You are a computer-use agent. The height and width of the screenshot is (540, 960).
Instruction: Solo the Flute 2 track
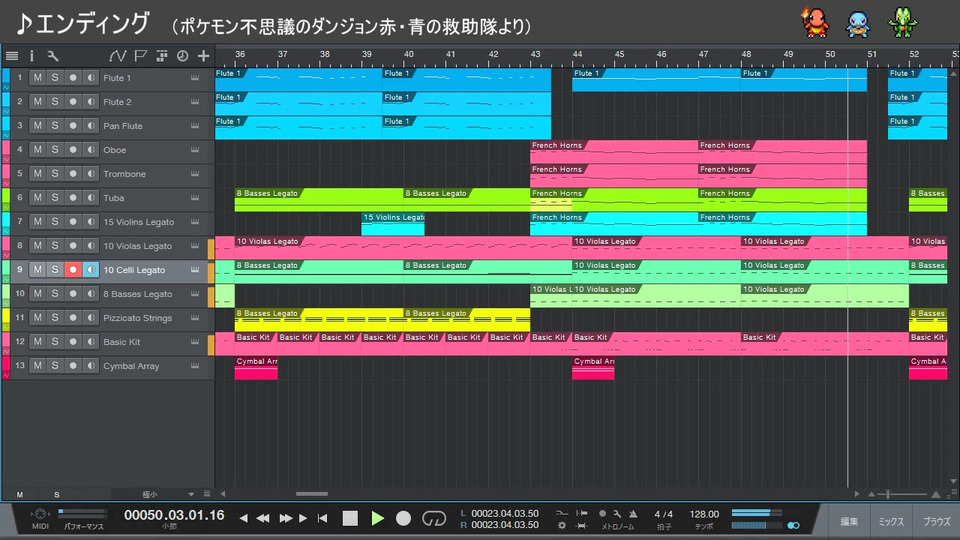pos(55,102)
